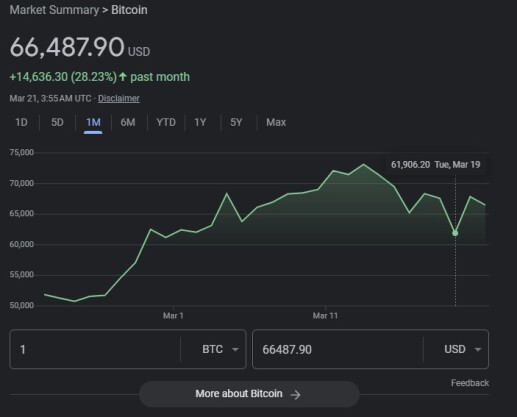This screenshot has width=517, height=417.
Task: Click the 50,000 y-axis label
Action: 22,305
